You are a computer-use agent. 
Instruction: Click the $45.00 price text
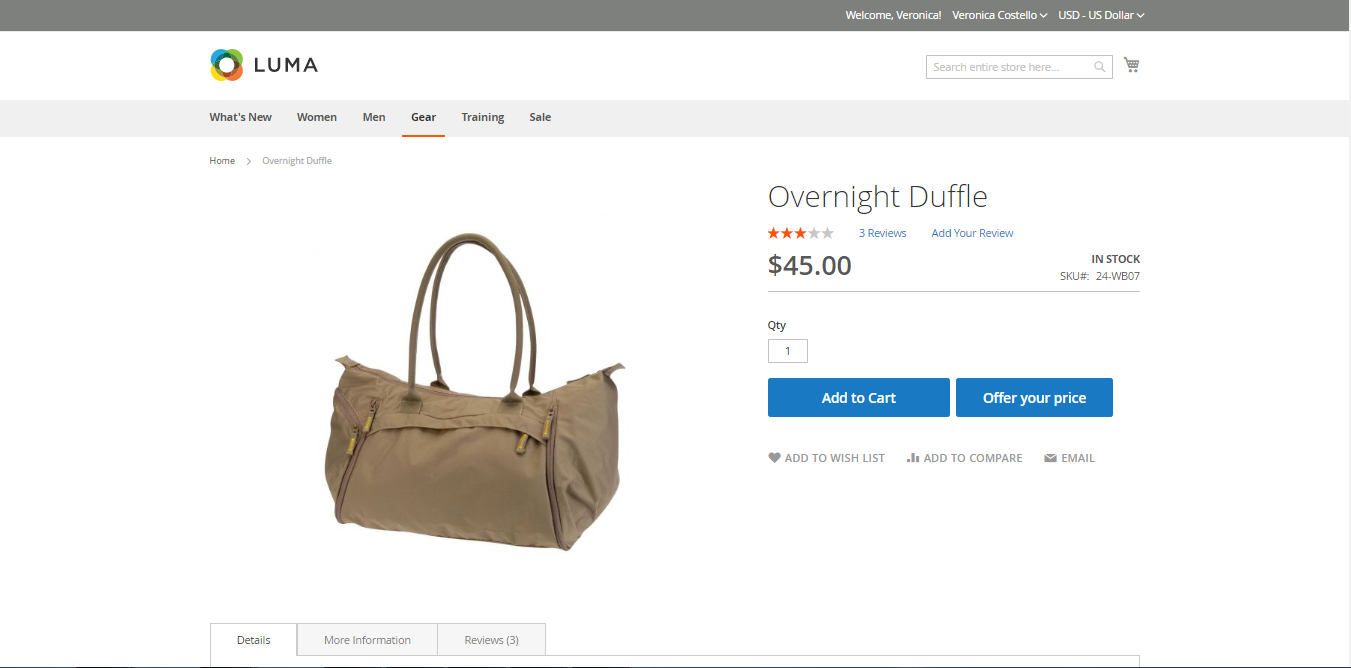tap(810, 265)
